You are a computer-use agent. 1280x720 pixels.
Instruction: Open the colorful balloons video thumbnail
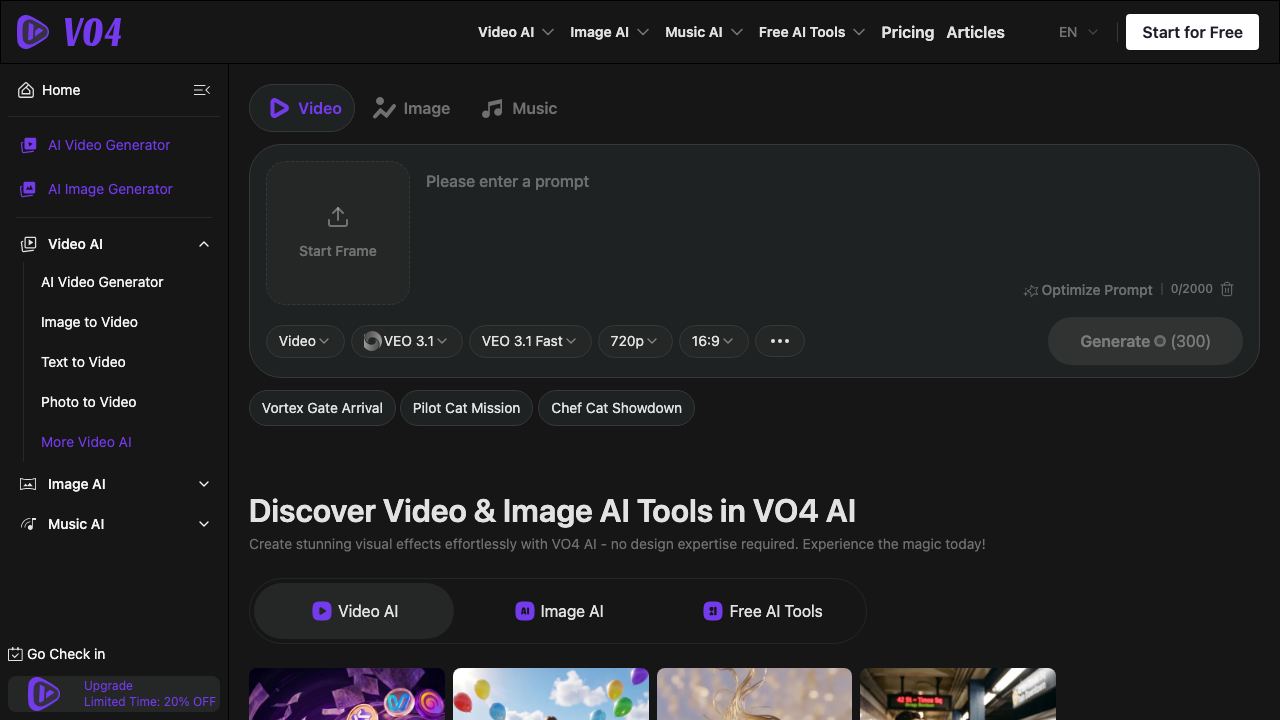coord(551,694)
